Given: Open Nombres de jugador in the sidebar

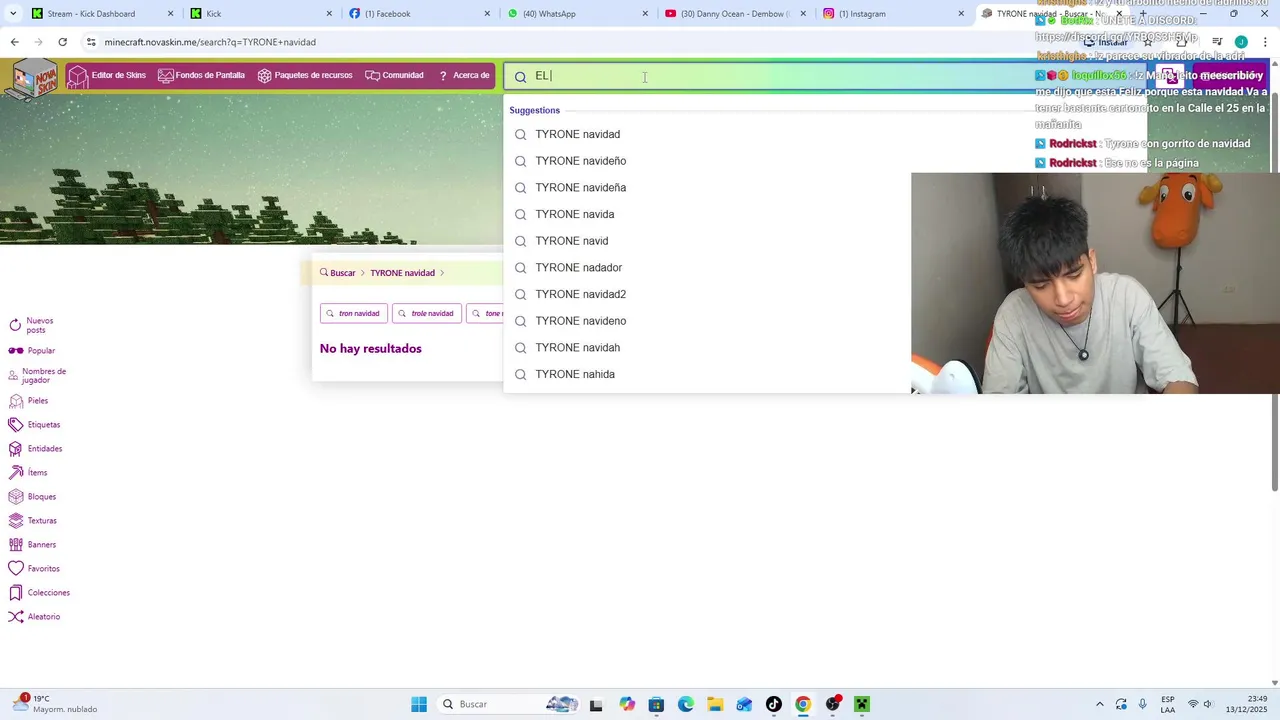Looking at the screenshot, I should (37, 376).
